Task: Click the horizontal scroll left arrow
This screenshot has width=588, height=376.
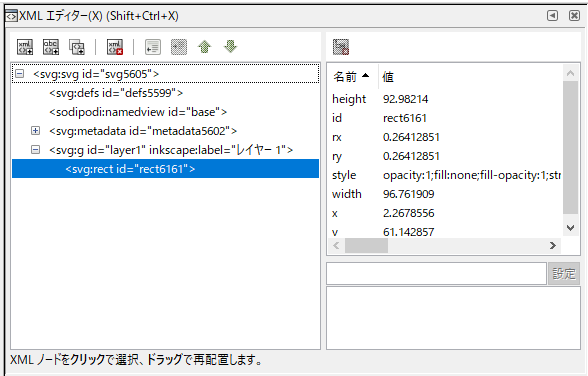Action: (x=336, y=246)
